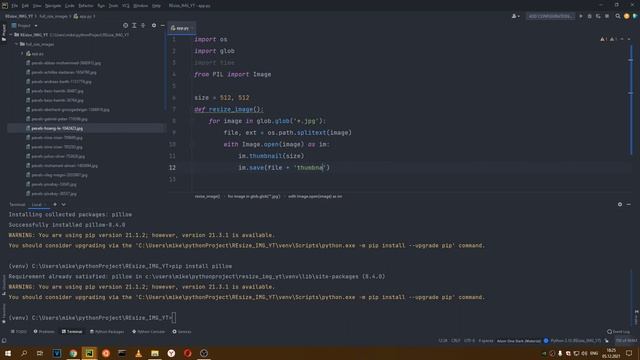
Task: Open the Navigate menu
Action: click(53, 6)
